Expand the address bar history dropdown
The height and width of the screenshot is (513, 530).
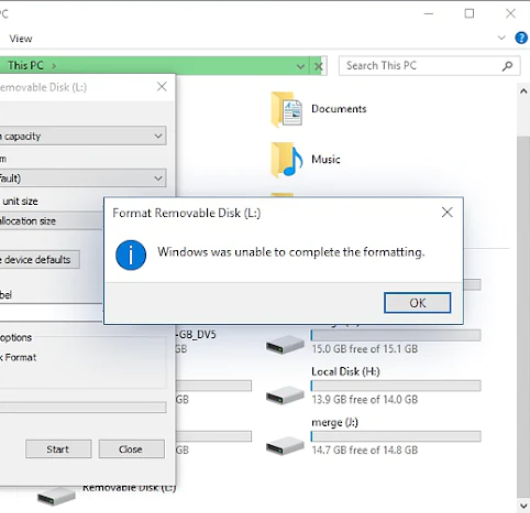coord(300,66)
